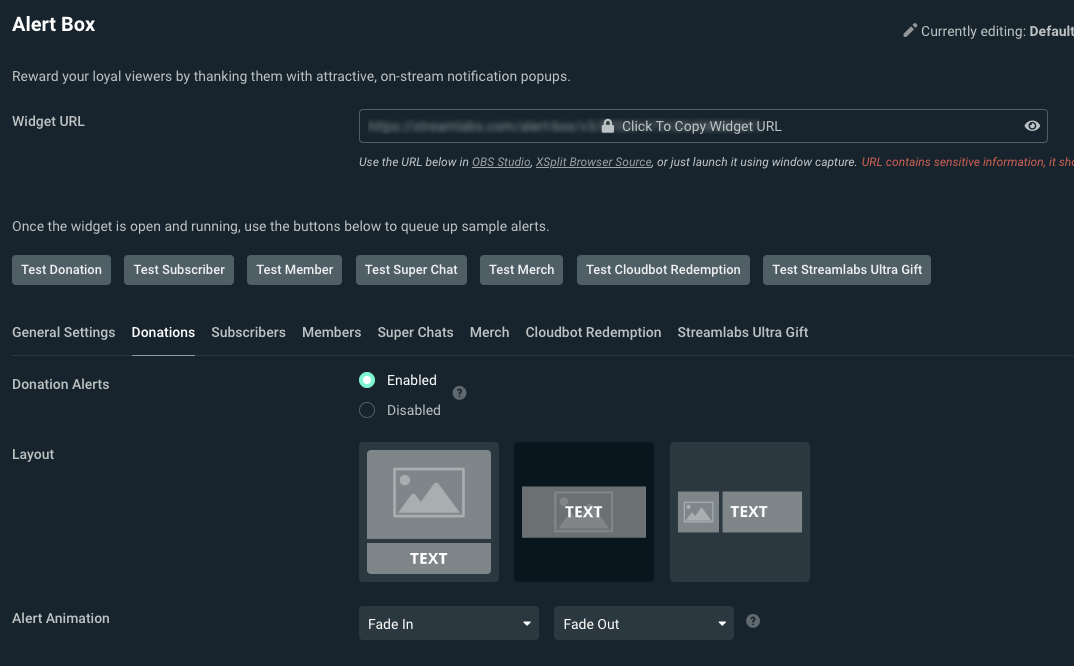This screenshot has width=1074, height=666.
Task: Trigger a Test Donation alert
Action: (x=61, y=269)
